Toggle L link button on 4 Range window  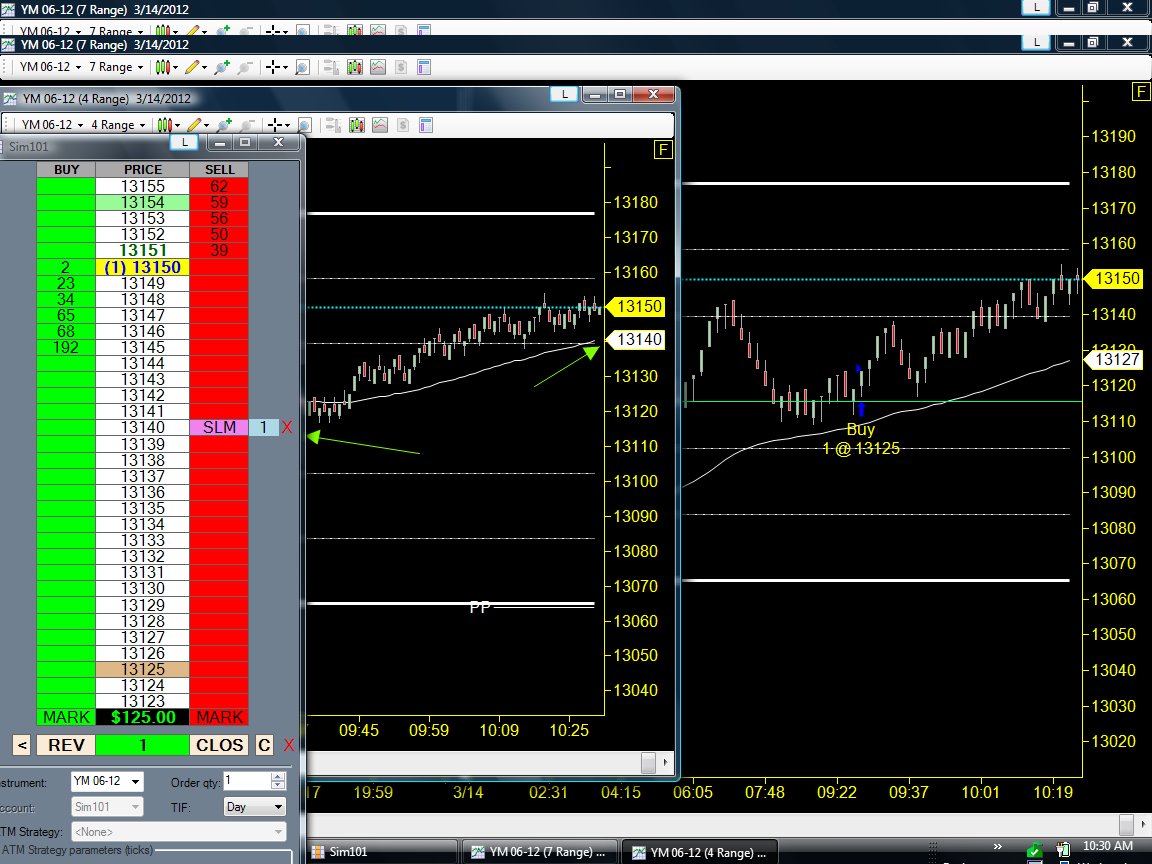tap(564, 94)
